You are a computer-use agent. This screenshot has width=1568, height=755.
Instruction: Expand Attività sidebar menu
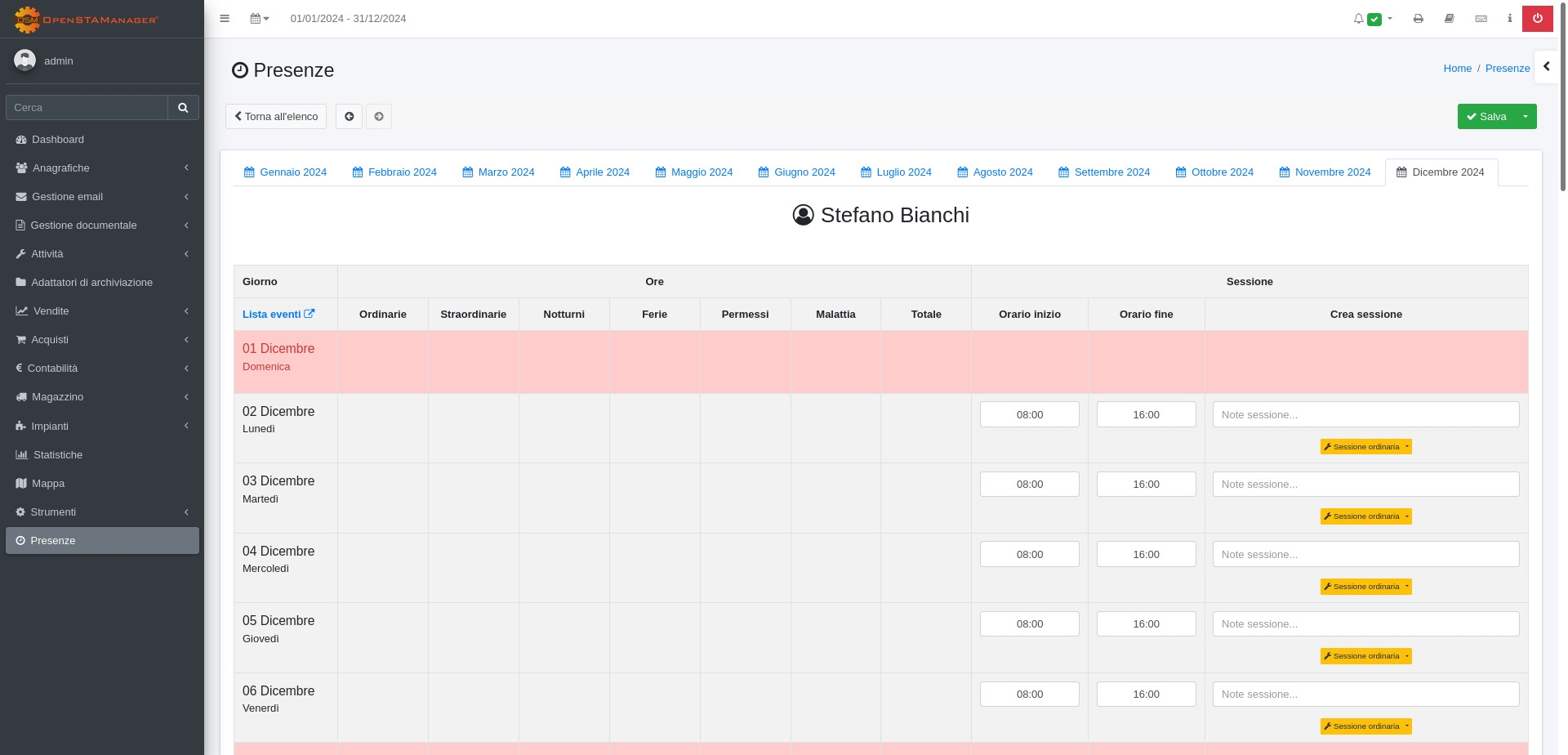pos(102,253)
